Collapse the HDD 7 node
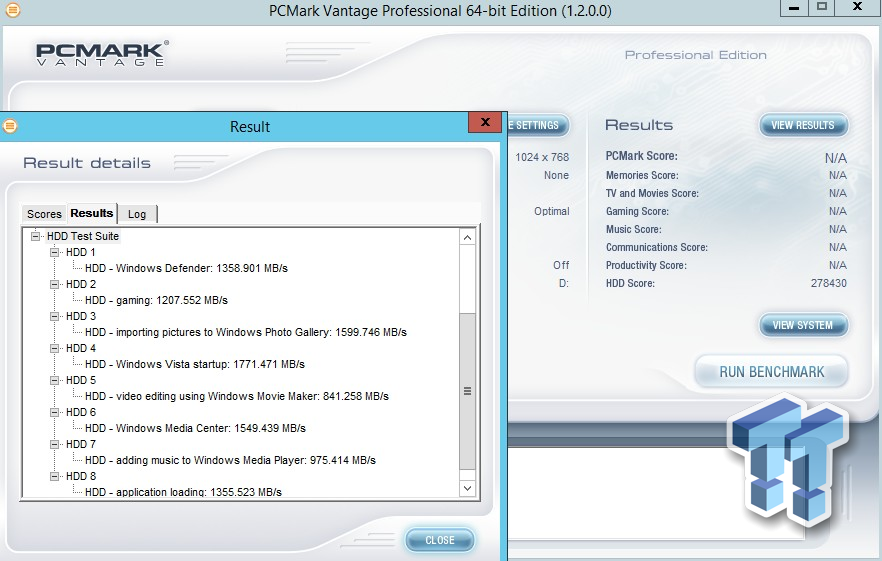This screenshot has width=882, height=561. [x=55, y=445]
